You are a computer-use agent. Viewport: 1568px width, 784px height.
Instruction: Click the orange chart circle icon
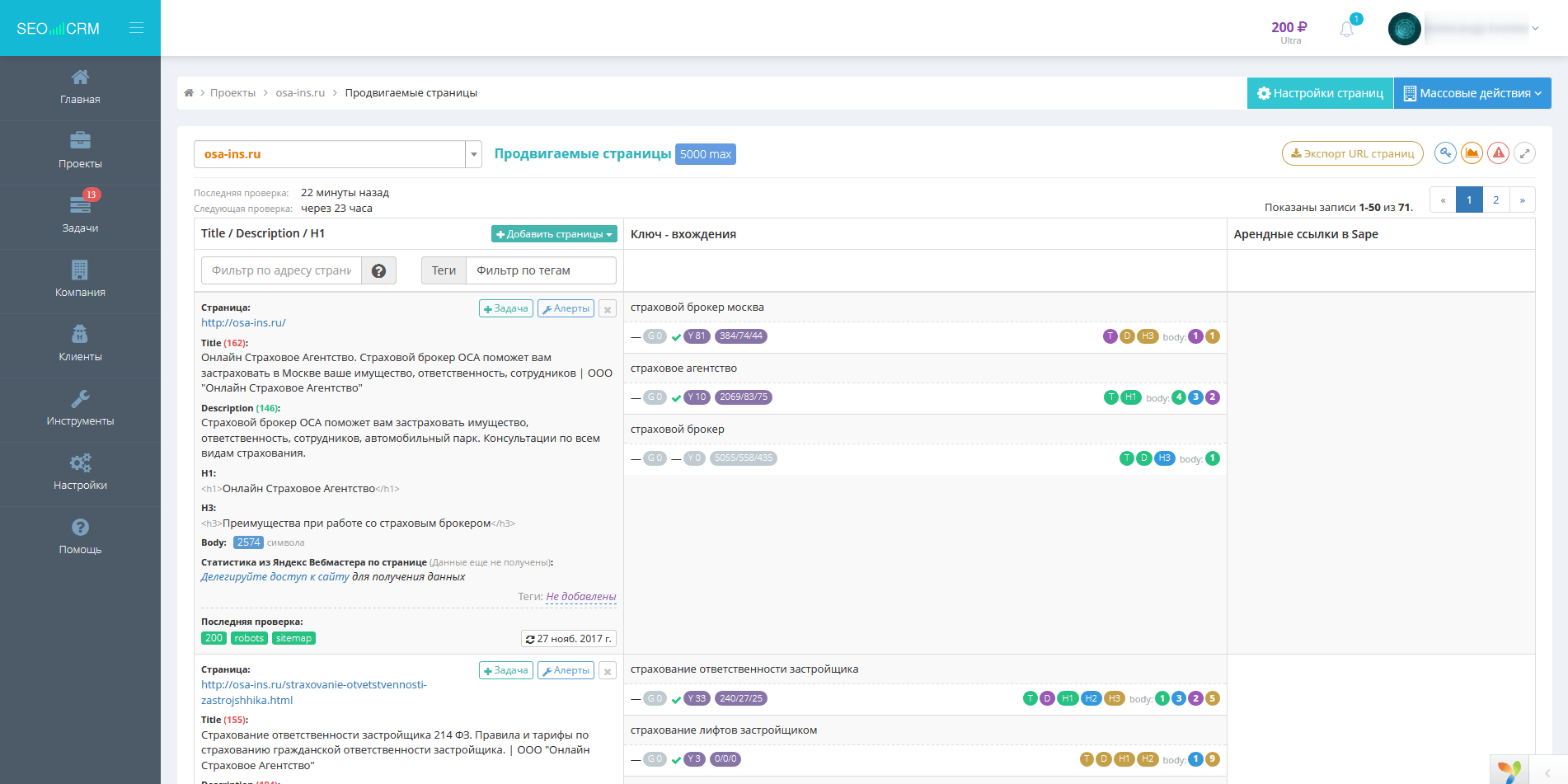[x=1472, y=153]
